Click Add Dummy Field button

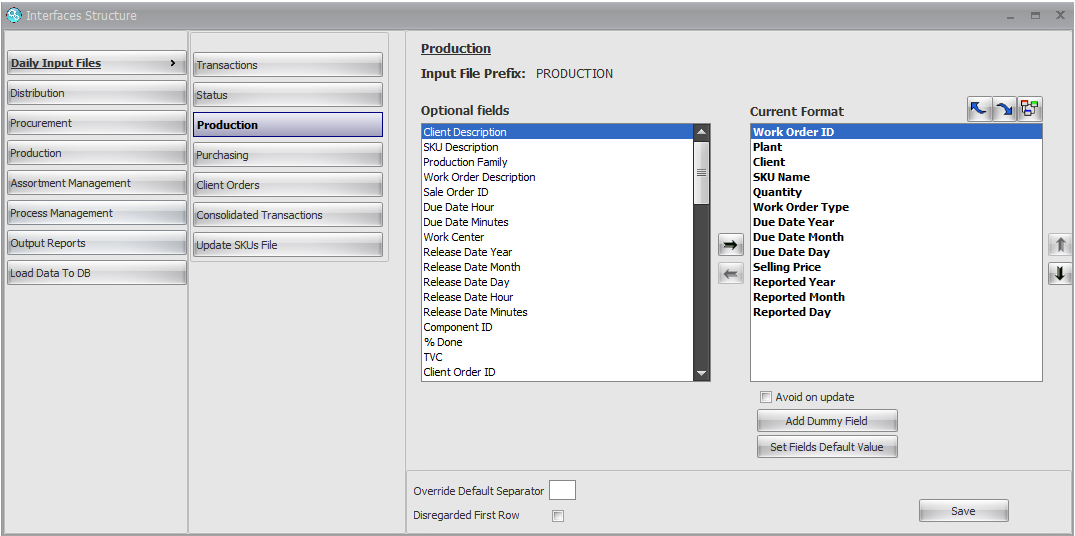pos(827,421)
